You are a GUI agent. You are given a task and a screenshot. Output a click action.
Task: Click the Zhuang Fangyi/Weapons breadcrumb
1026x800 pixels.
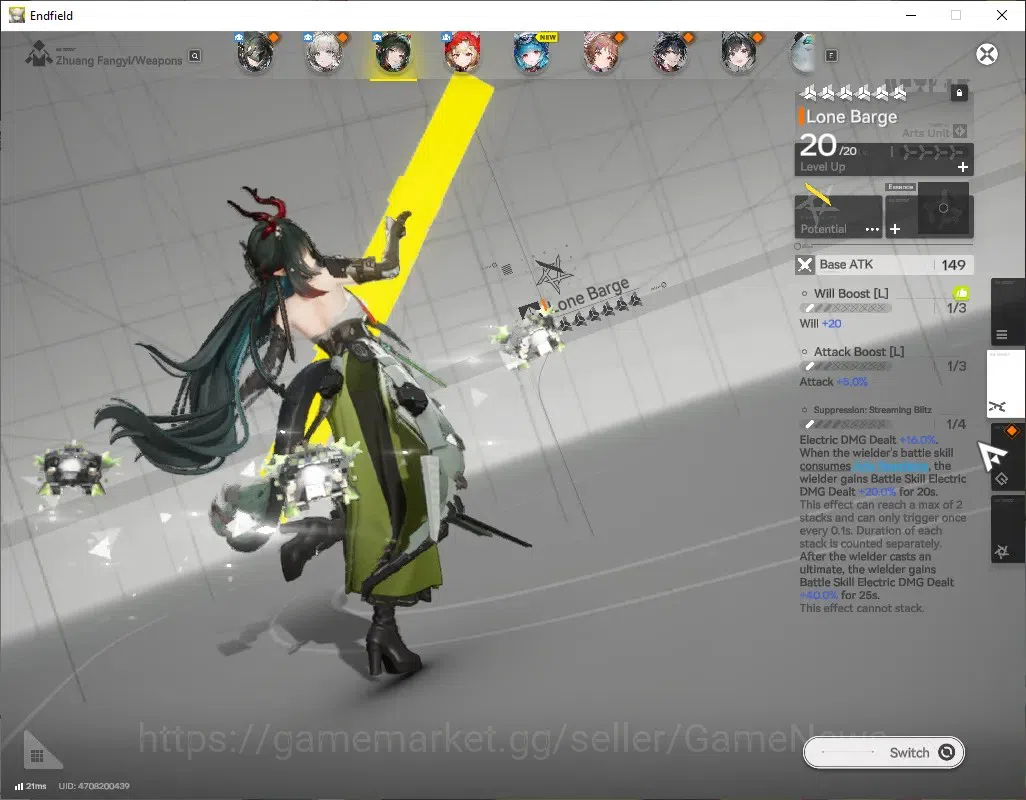[x=118, y=60]
